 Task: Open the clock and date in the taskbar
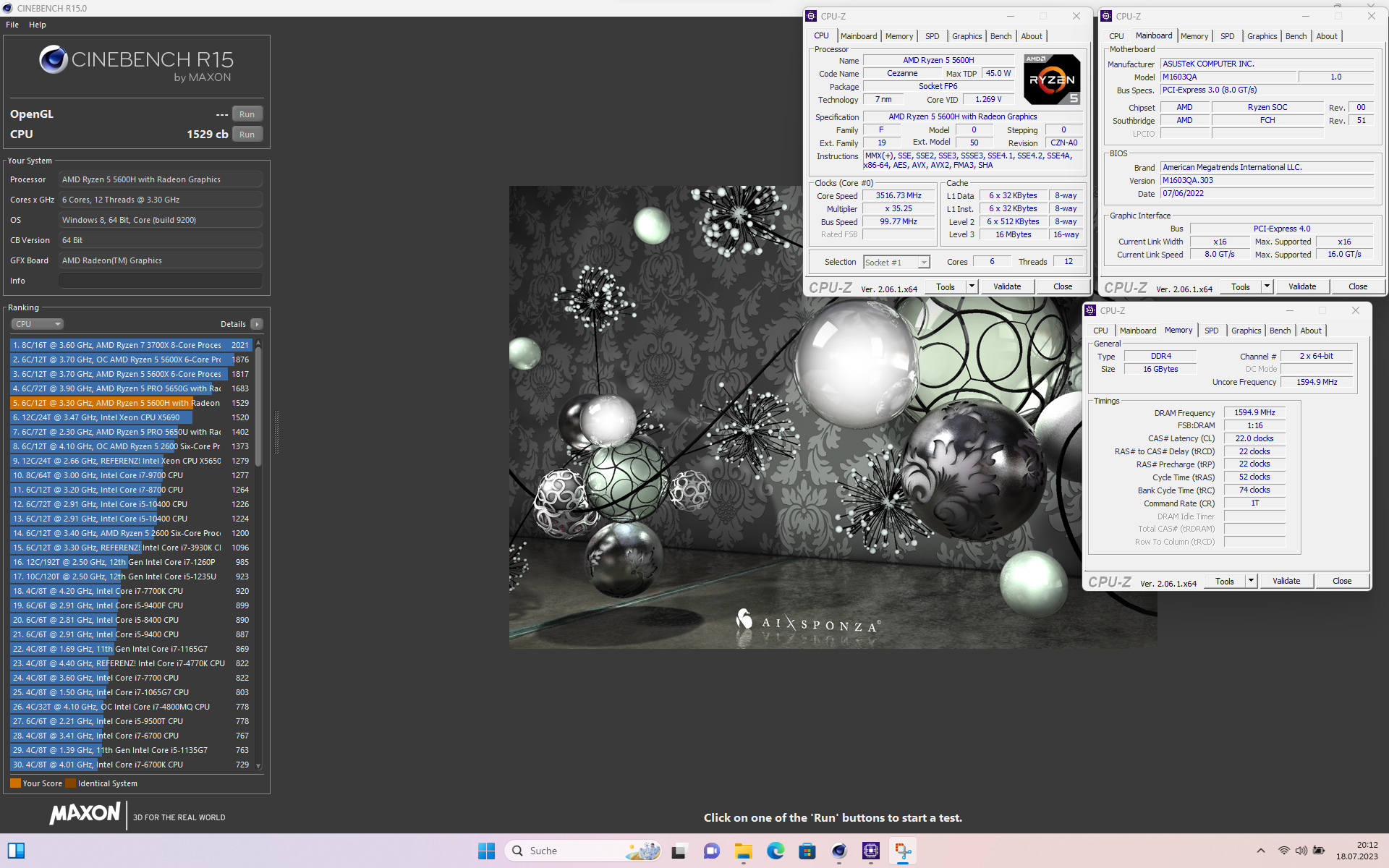coord(1356,851)
